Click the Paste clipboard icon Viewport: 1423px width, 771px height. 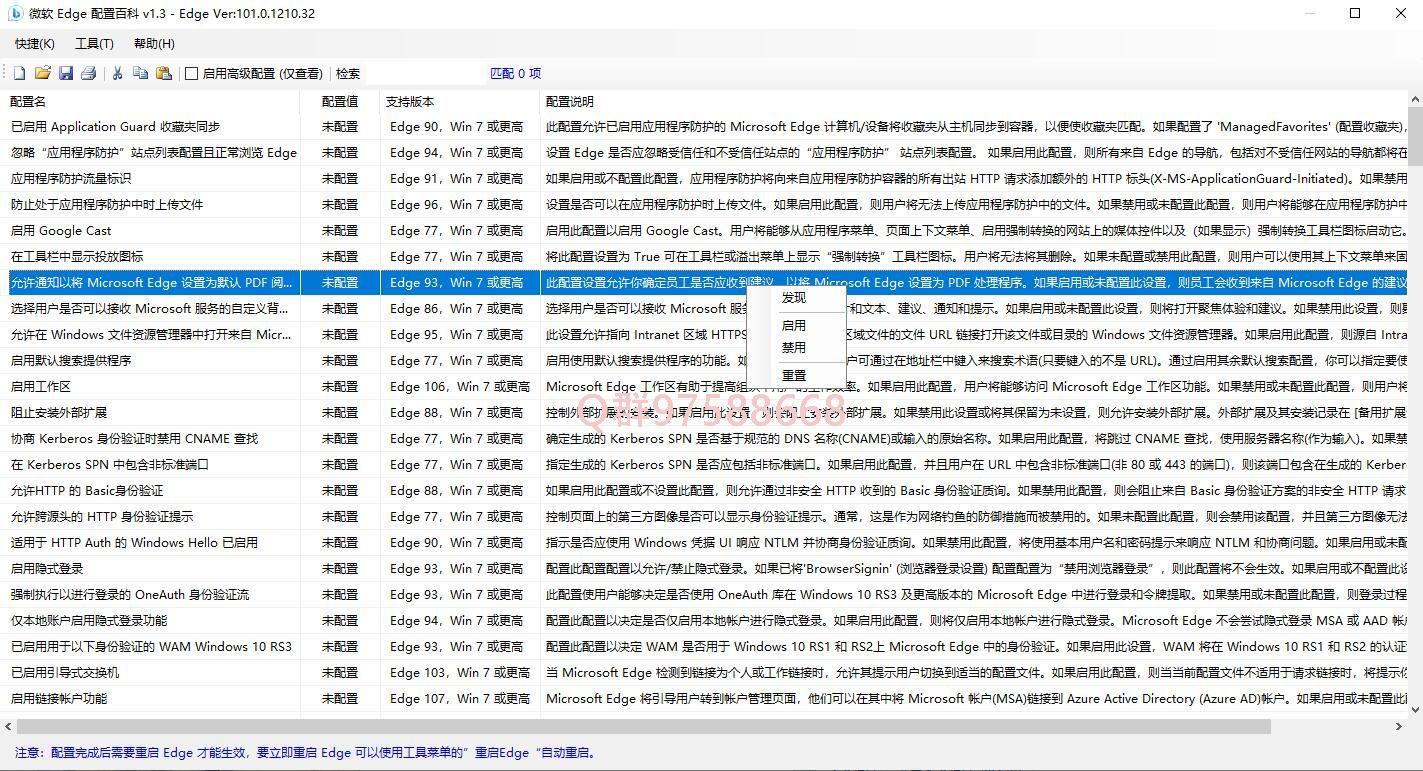[164, 73]
